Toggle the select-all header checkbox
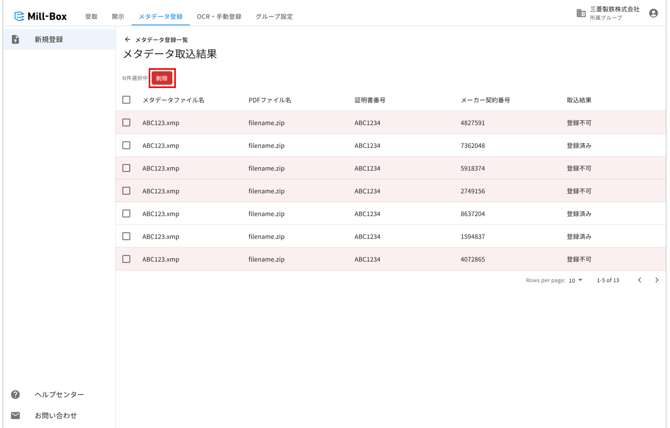This screenshot has width=670, height=428. coord(126,100)
